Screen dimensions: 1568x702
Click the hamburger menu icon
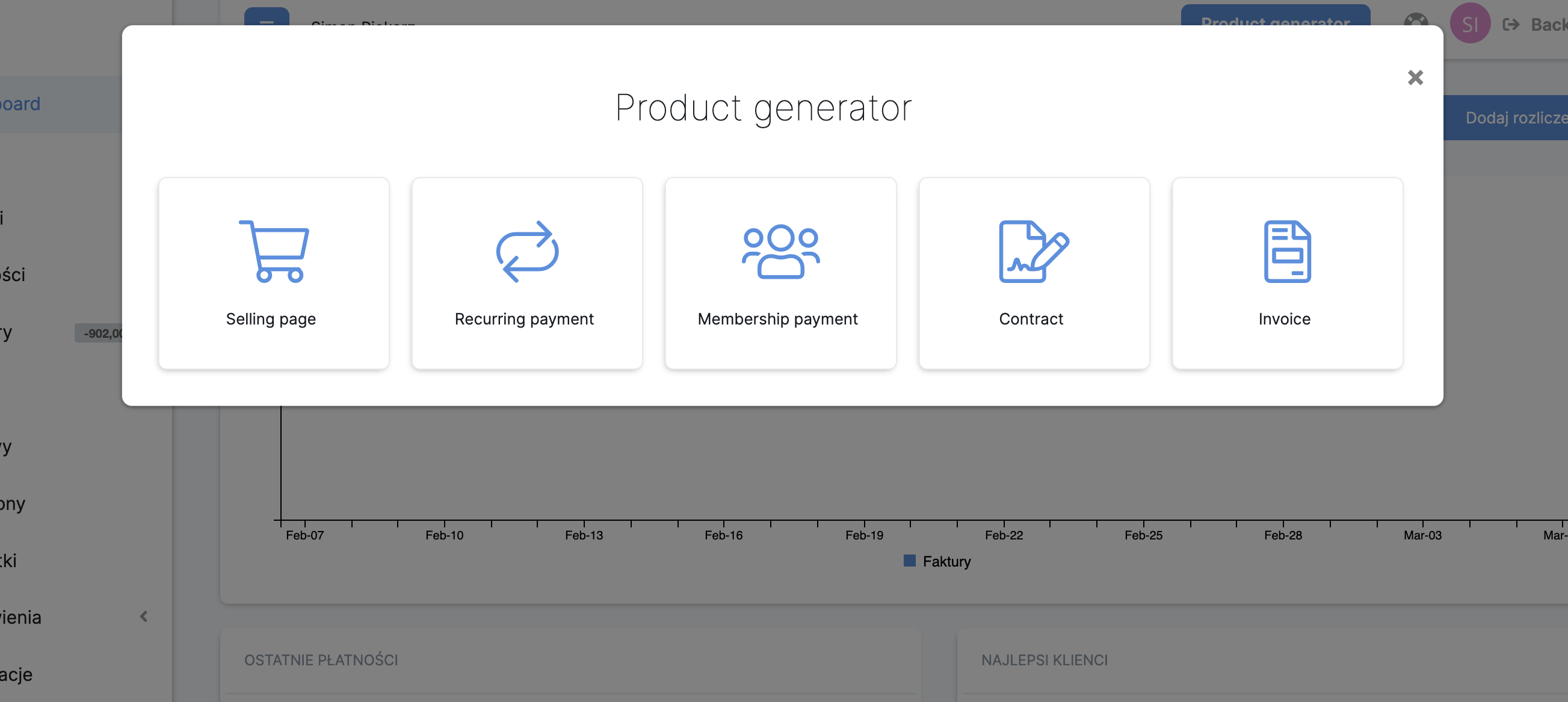[267, 17]
